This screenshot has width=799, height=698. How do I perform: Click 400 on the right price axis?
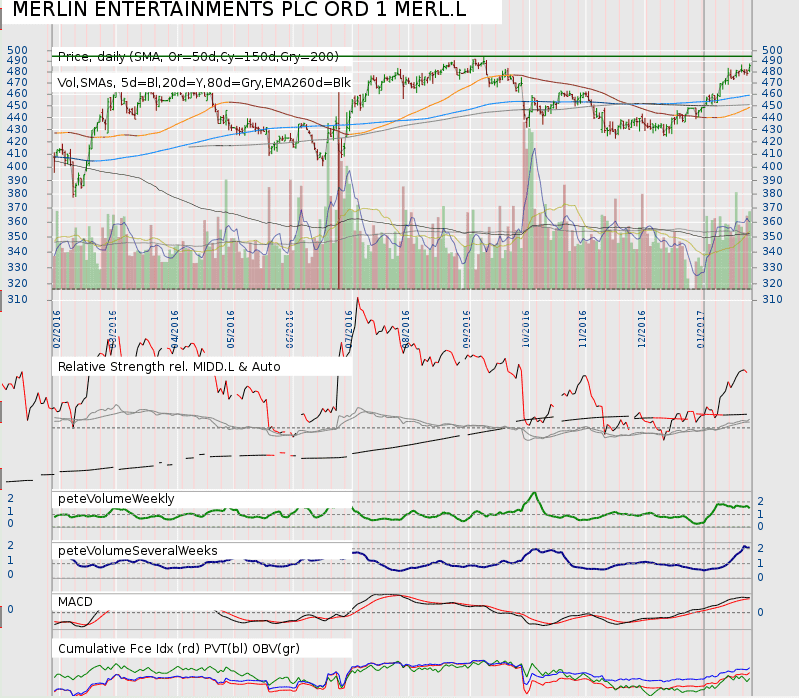click(772, 166)
